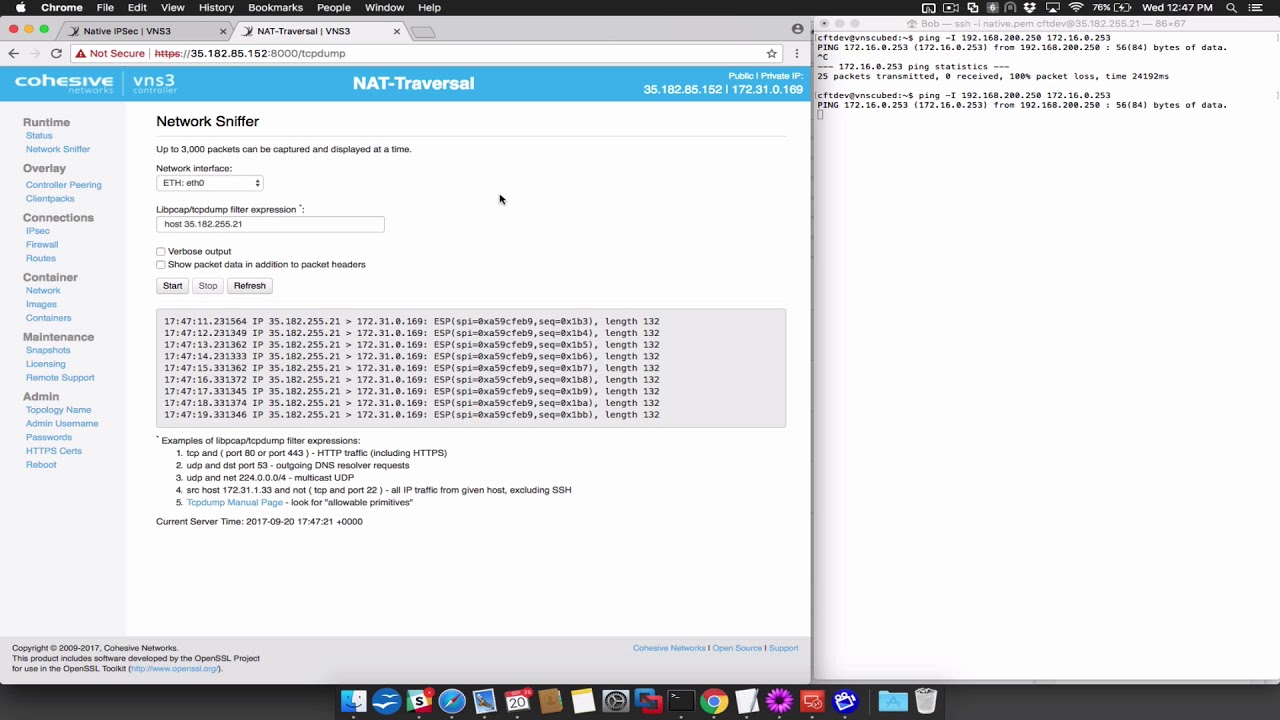
Task: Click the Cohesive Networks footer link
Action: 669,648
